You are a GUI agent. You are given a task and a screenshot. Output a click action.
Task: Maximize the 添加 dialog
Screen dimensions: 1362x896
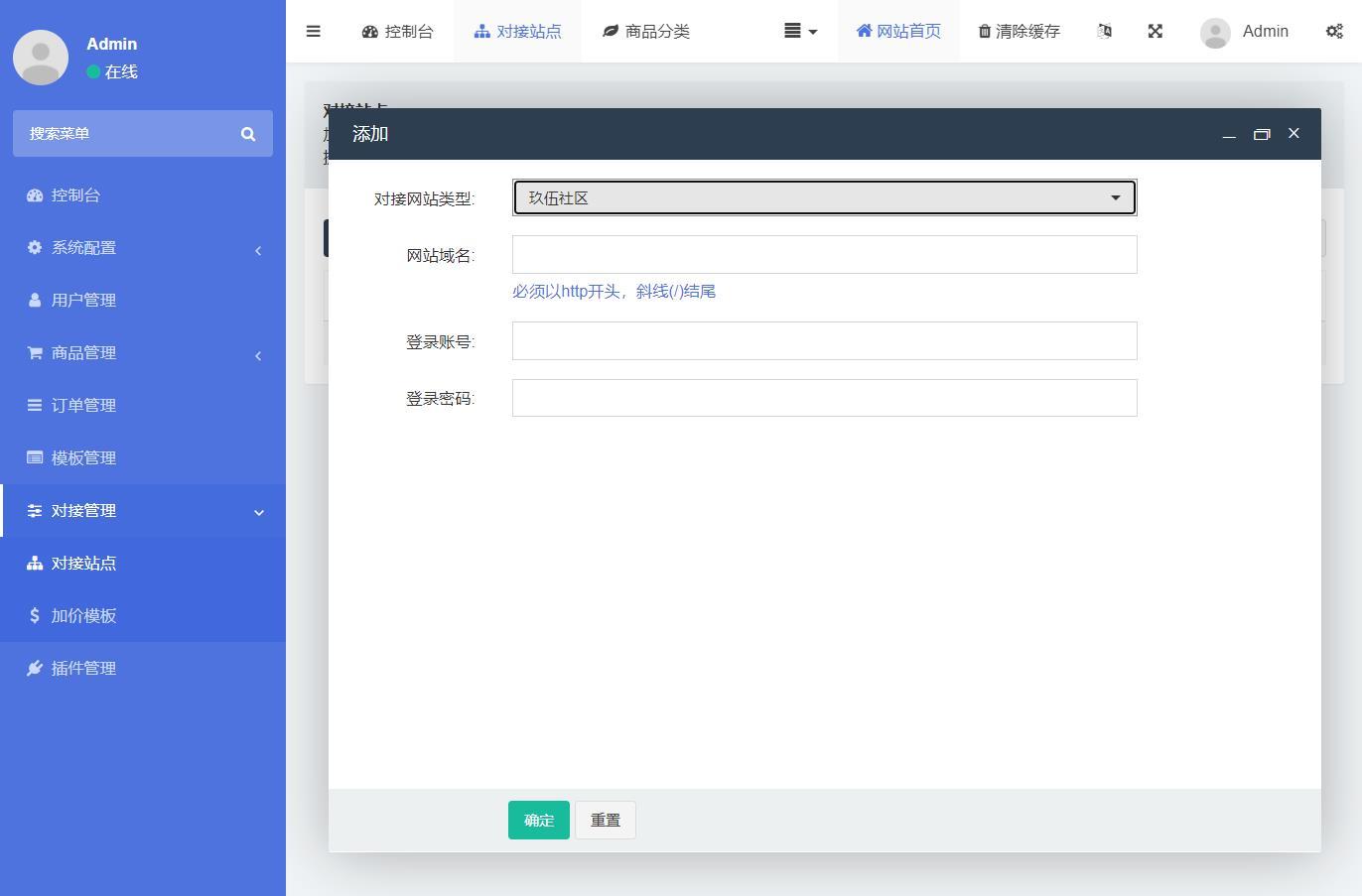(x=1262, y=134)
